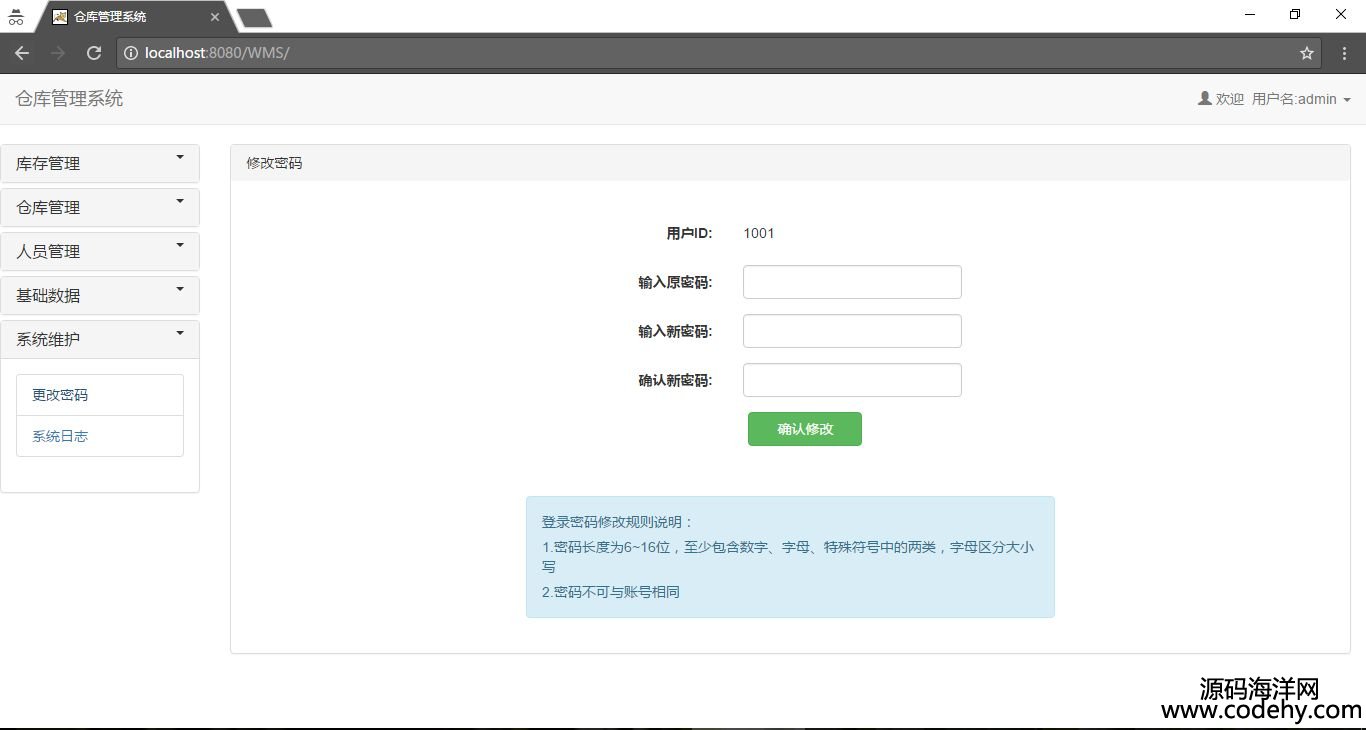Go back with the browser back arrow
The image size is (1366, 730).
22,53
